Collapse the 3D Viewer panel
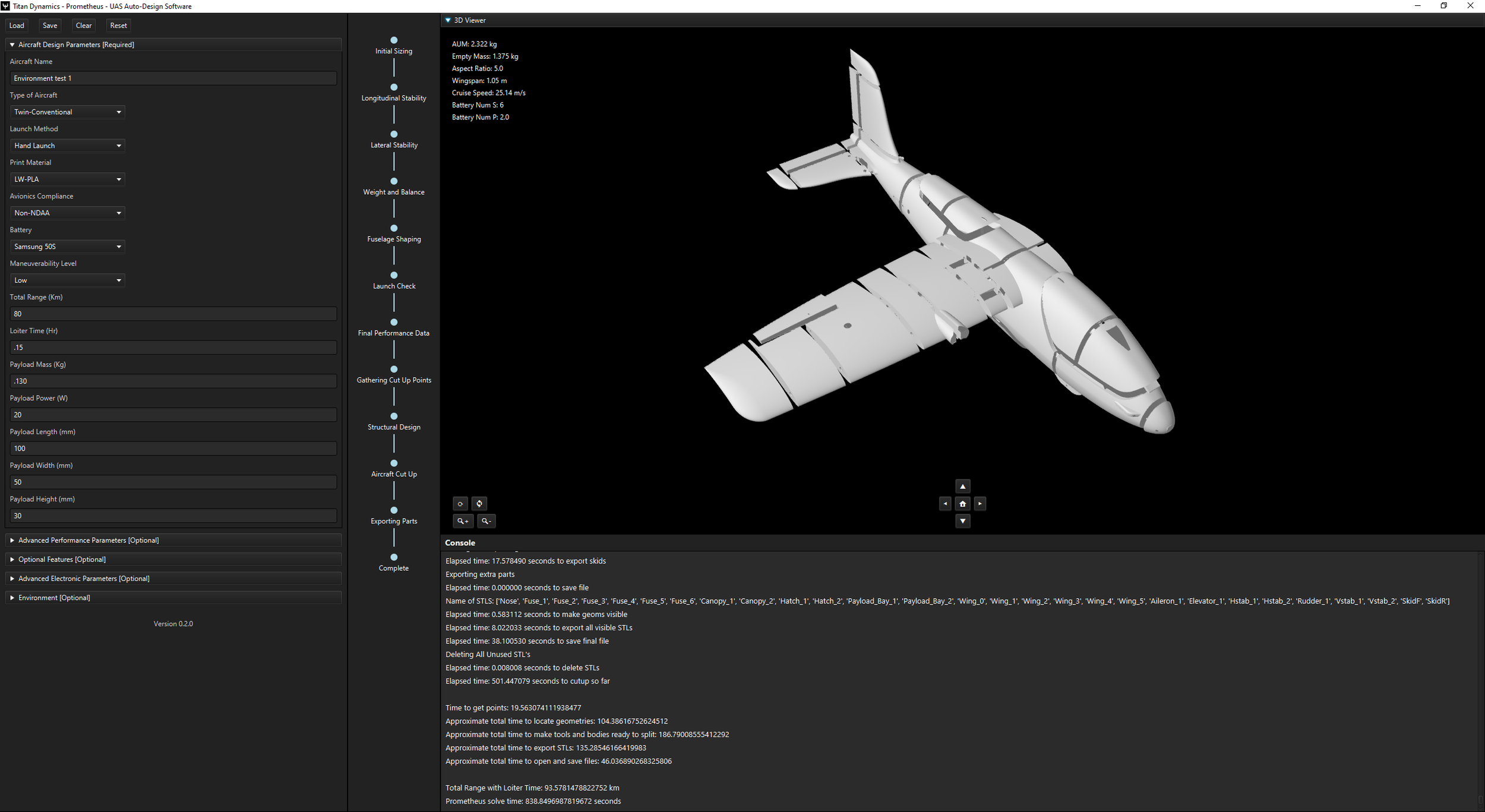The width and height of the screenshot is (1485, 812). pyautogui.click(x=448, y=20)
